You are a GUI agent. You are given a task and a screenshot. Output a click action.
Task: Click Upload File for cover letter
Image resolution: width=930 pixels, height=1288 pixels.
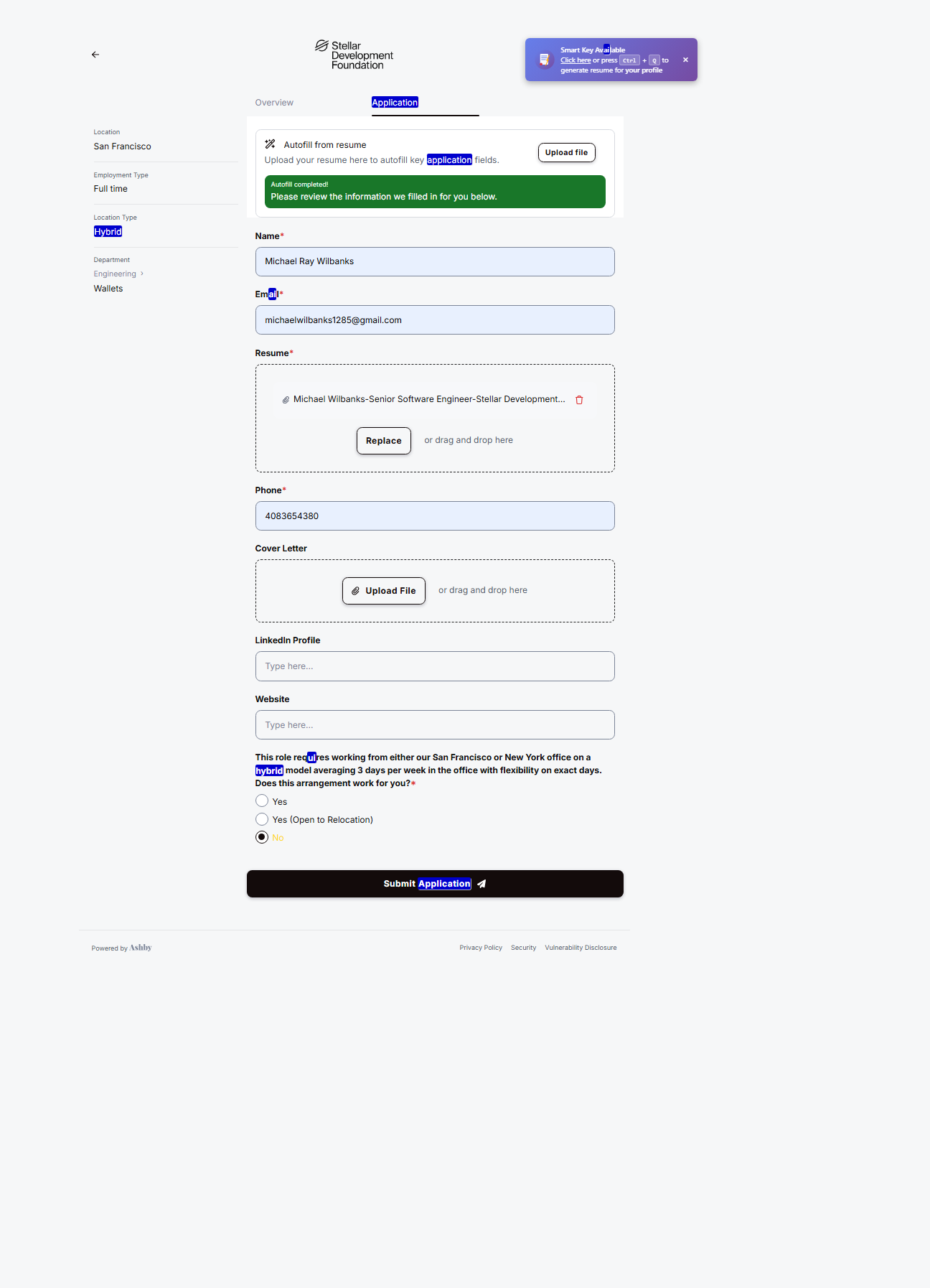384,591
